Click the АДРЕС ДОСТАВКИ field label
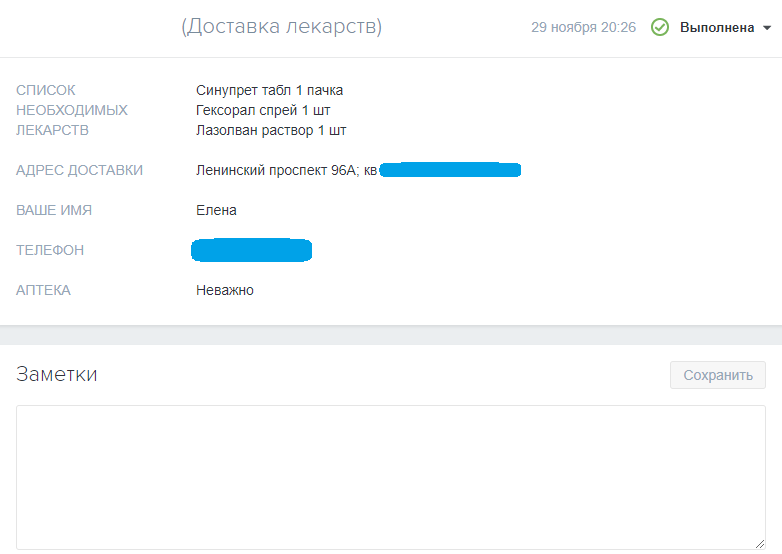 (x=79, y=170)
